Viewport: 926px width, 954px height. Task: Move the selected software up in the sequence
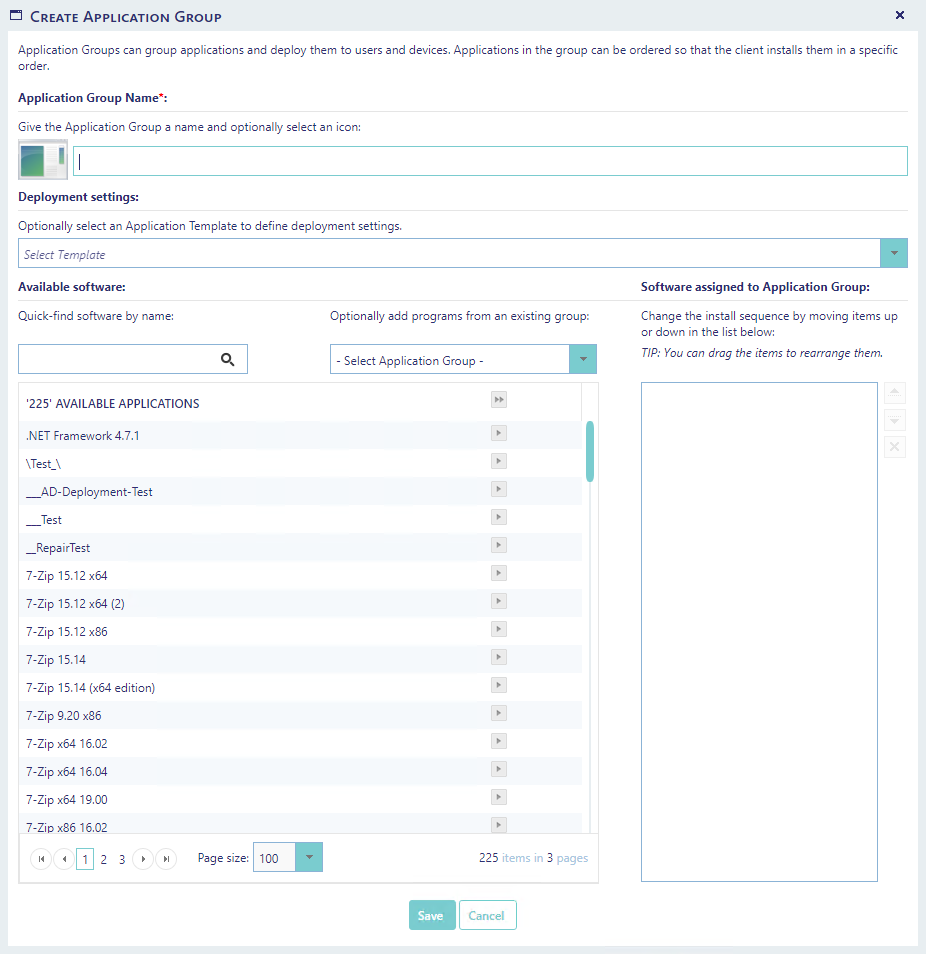click(895, 393)
